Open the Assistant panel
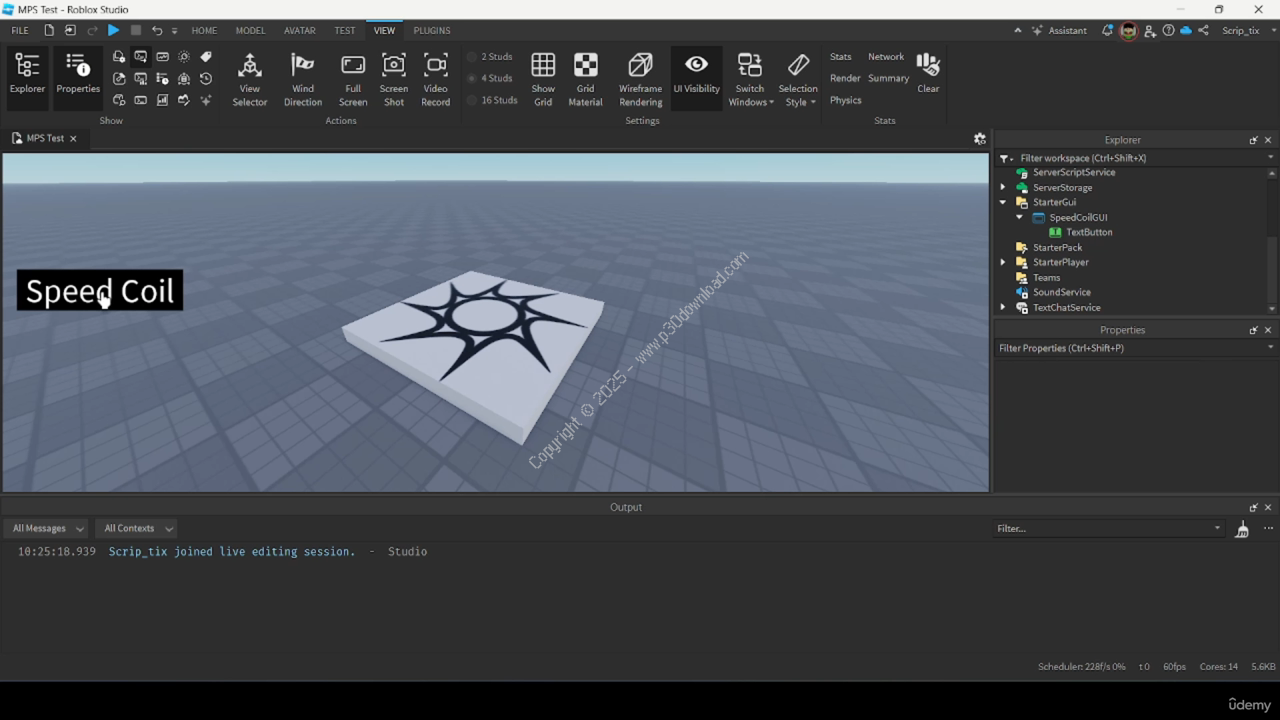 coord(1059,30)
